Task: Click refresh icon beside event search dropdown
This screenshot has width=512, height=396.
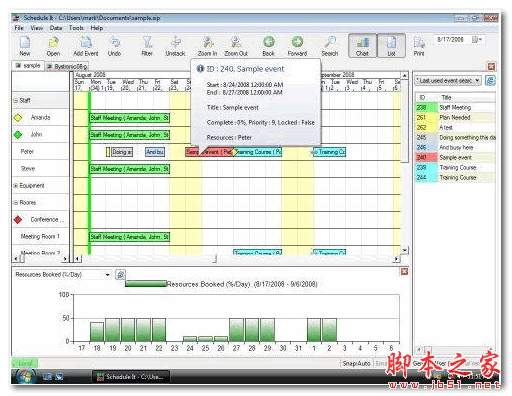Action: (x=490, y=80)
